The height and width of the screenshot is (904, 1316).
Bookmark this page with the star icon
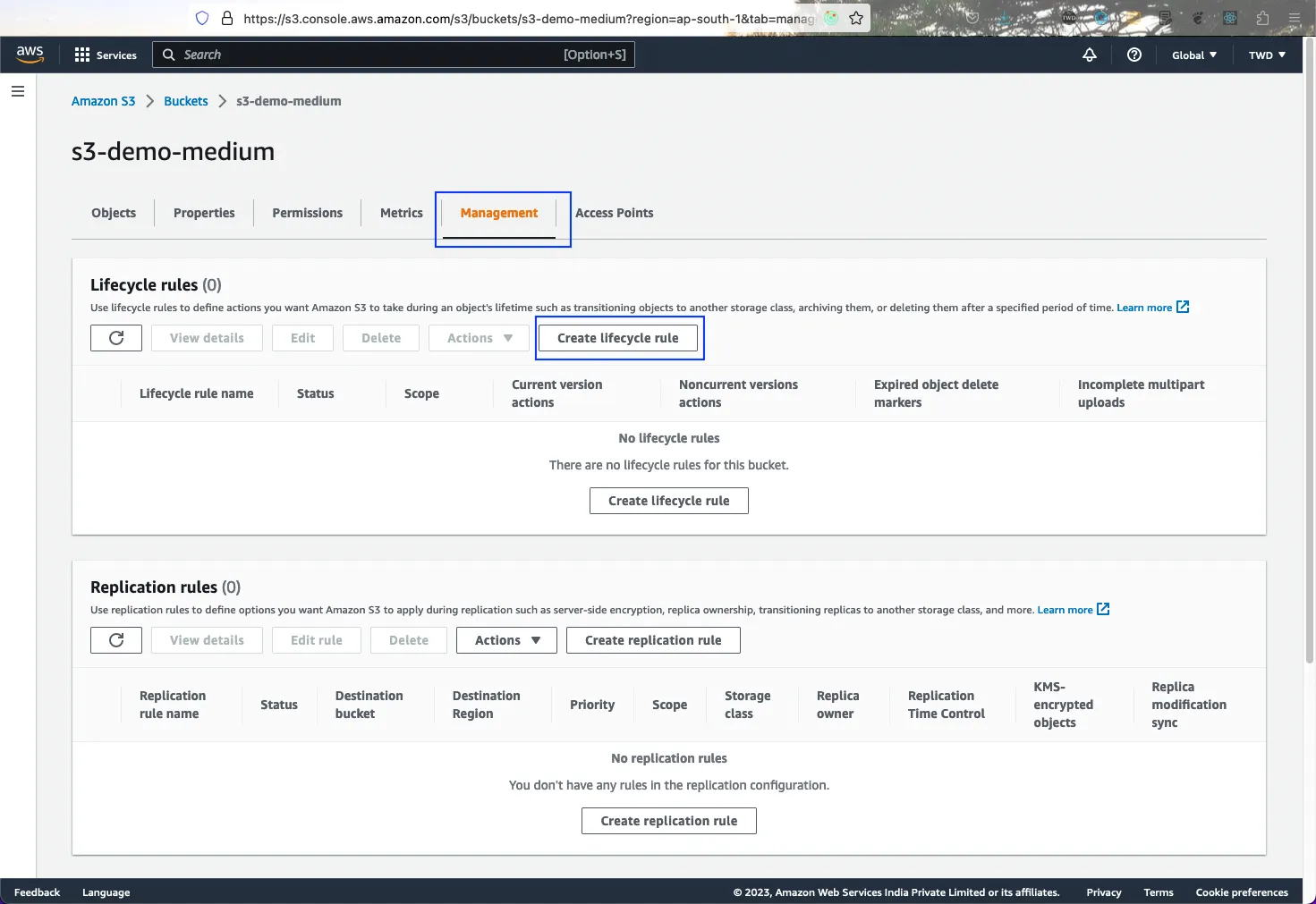point(856,18)
